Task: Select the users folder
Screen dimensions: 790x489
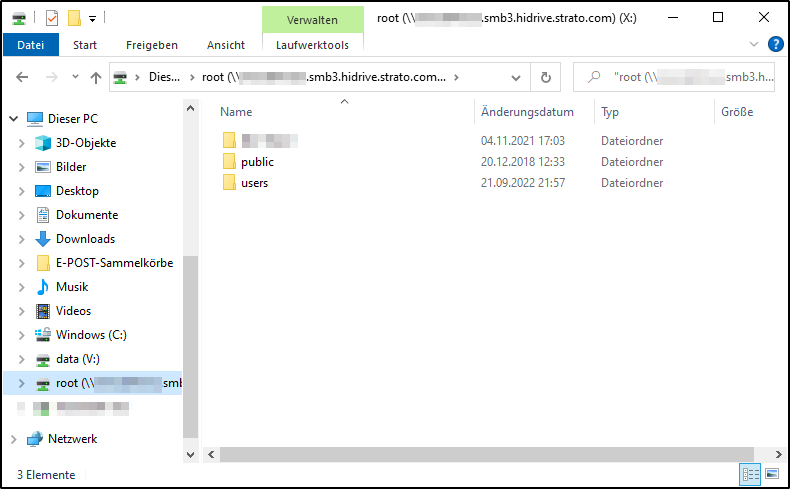Action: (254, 183)
